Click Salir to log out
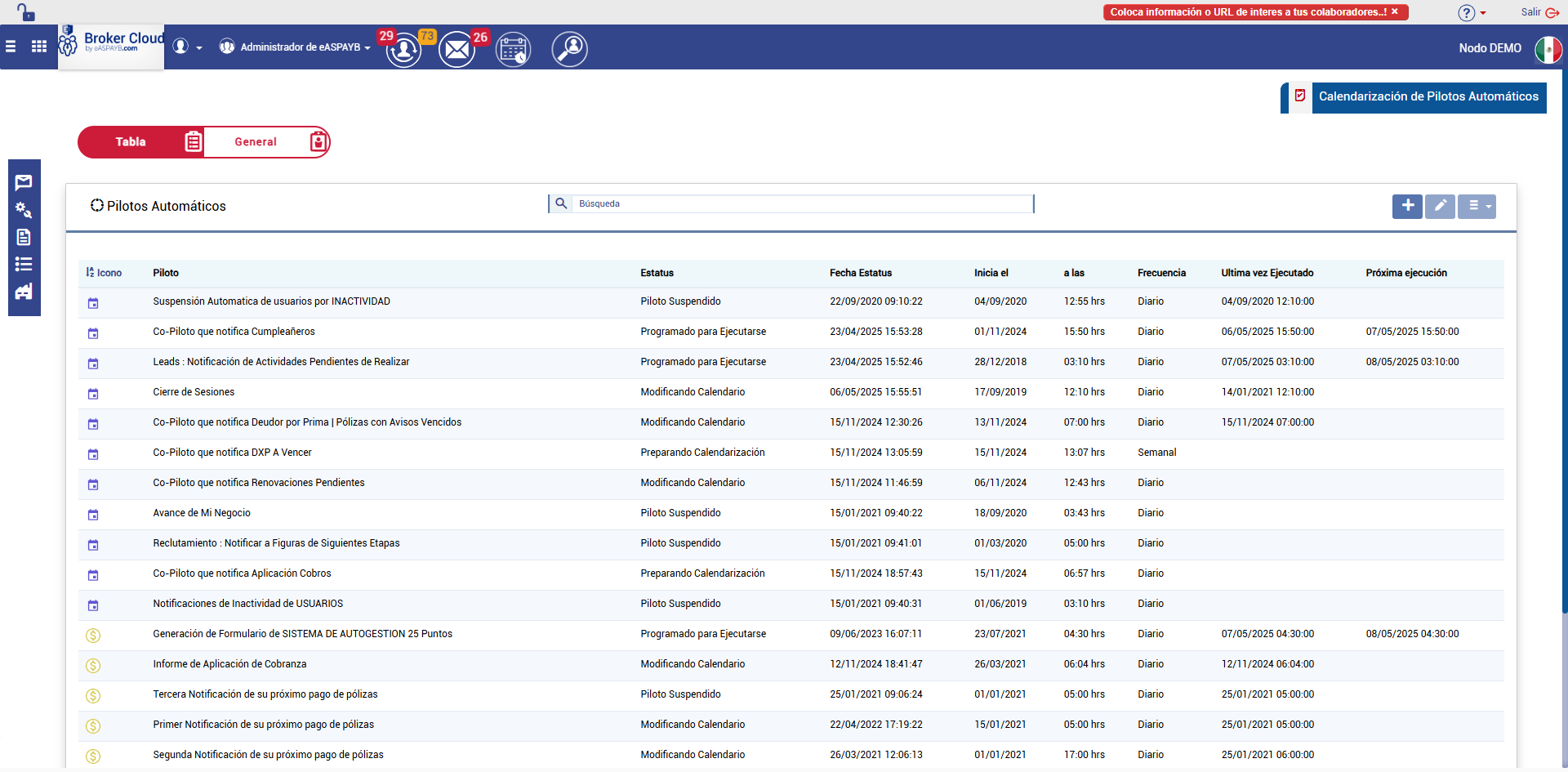Viewport: 1568px width, 772px height. (1539, 12)
